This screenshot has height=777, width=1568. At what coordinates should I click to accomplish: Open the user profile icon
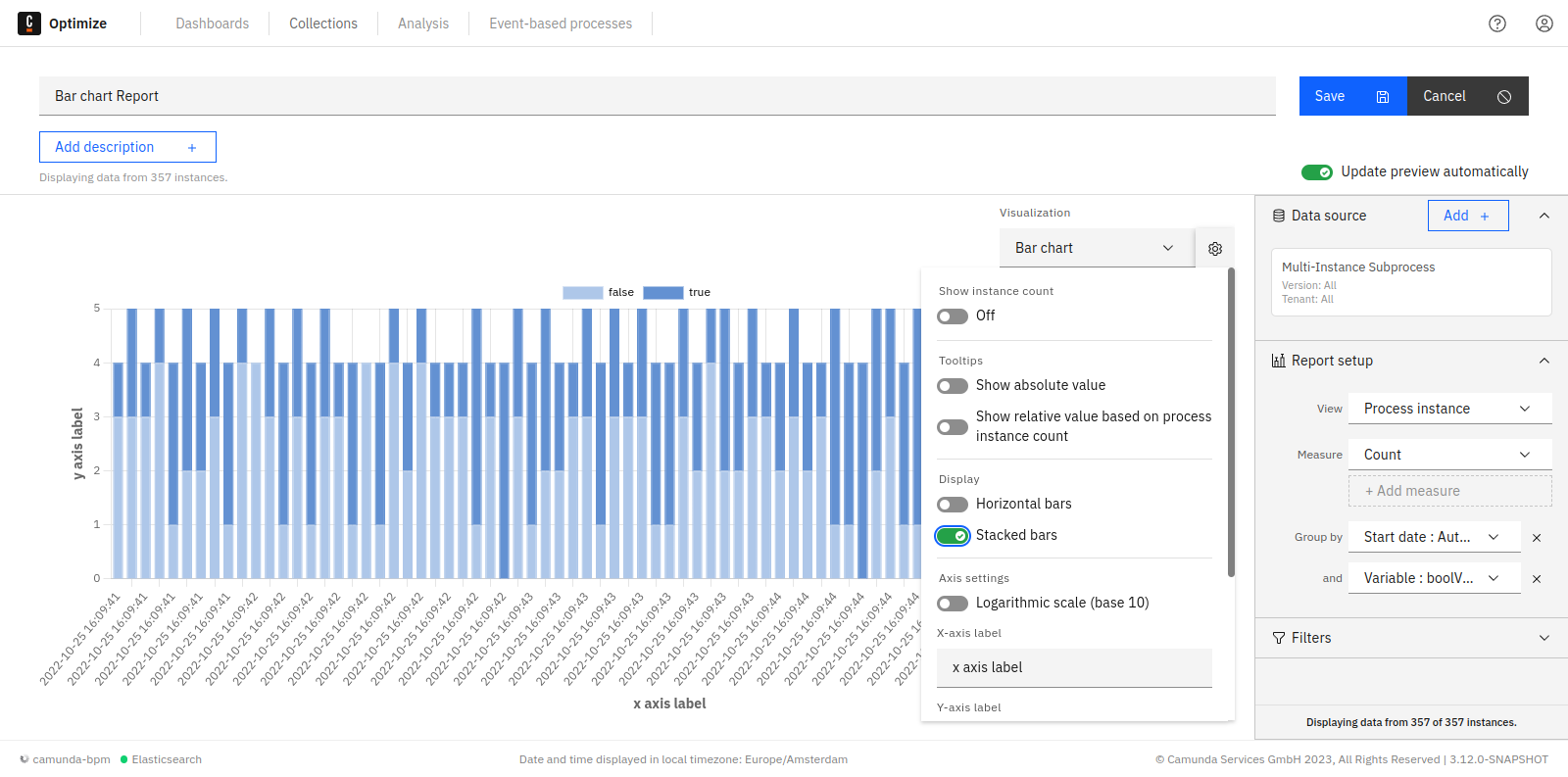(x=1543, y=24)
